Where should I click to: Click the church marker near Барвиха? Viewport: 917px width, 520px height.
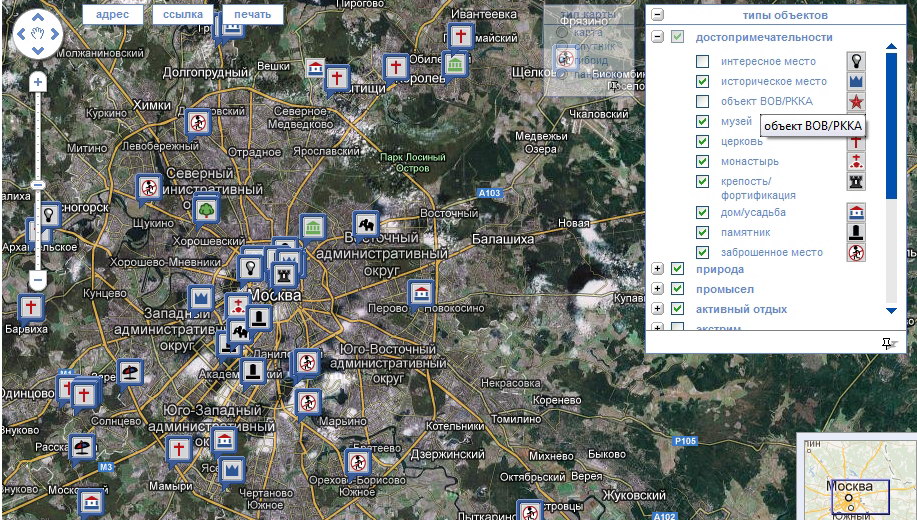[x=32, y=306]
